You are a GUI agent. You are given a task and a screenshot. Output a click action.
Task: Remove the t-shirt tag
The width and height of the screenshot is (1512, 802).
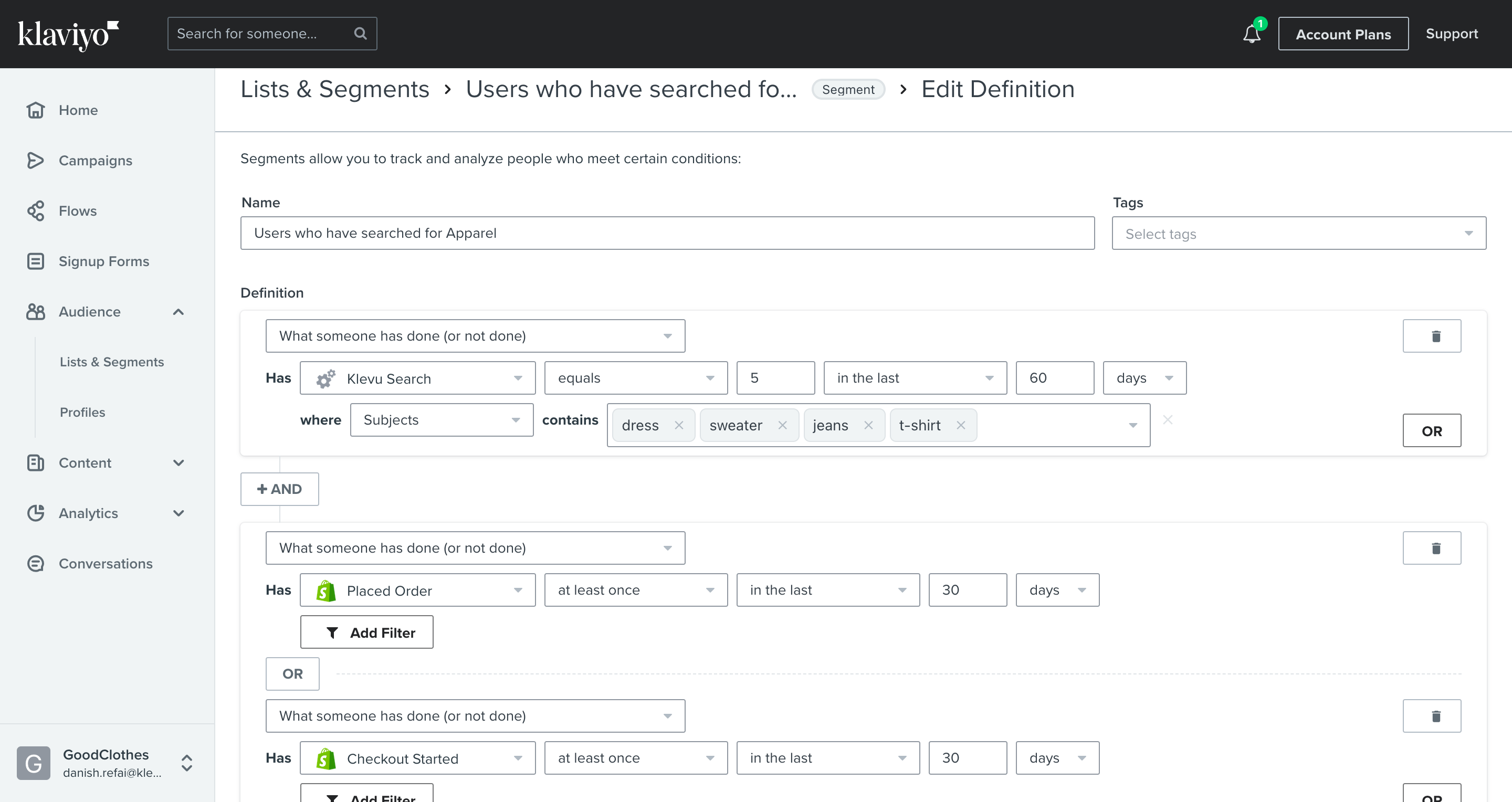[961, 425]
